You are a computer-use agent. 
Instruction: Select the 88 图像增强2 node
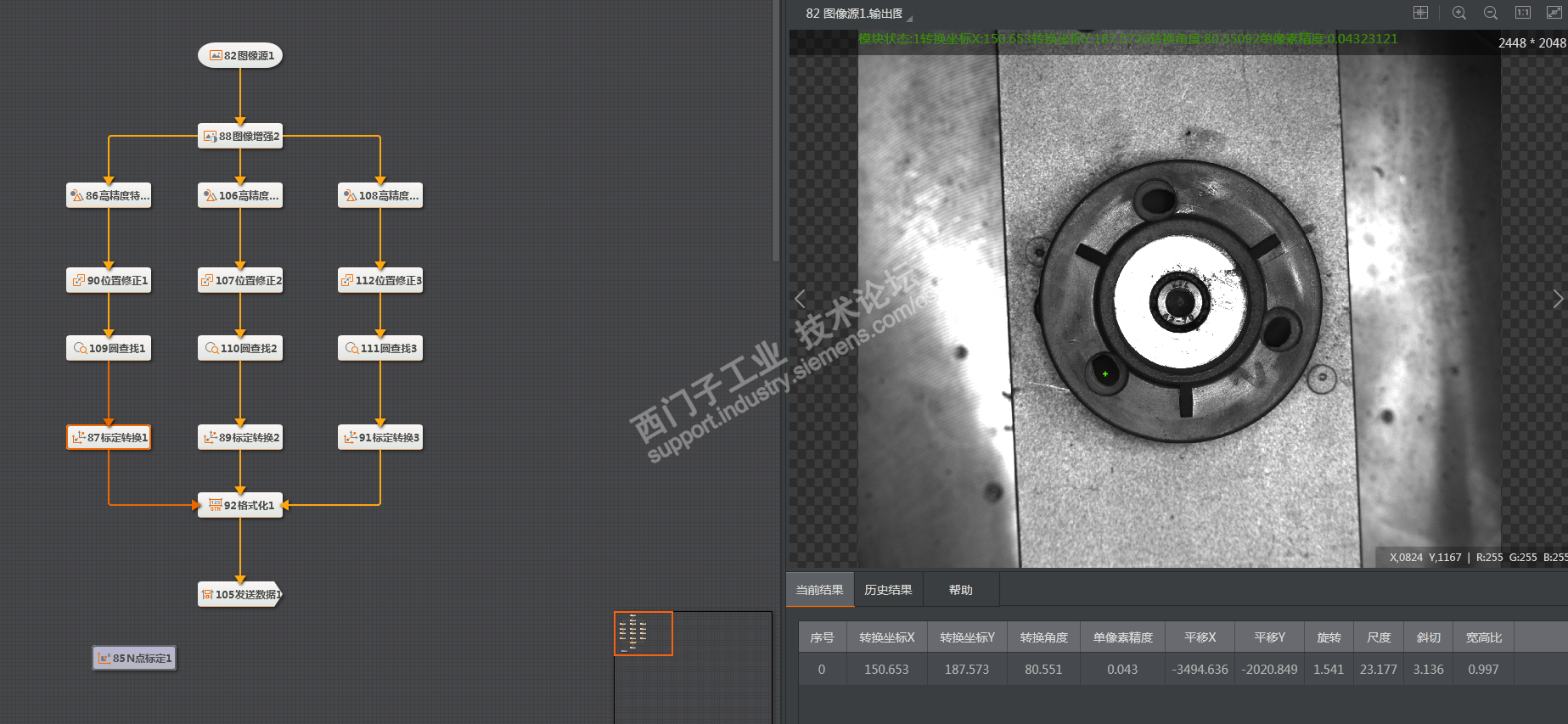[x=240, y=136]
